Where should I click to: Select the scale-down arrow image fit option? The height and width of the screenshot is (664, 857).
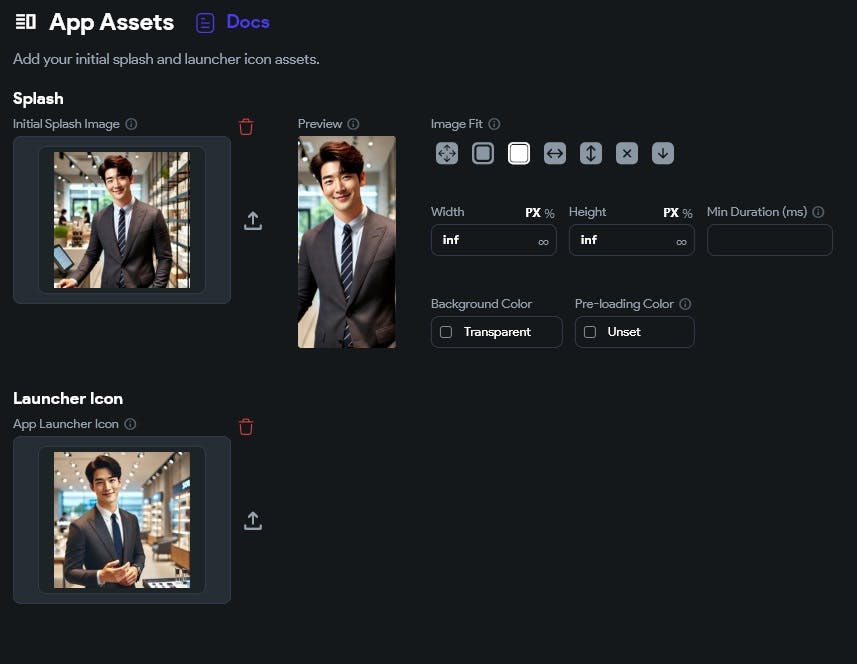663,154
